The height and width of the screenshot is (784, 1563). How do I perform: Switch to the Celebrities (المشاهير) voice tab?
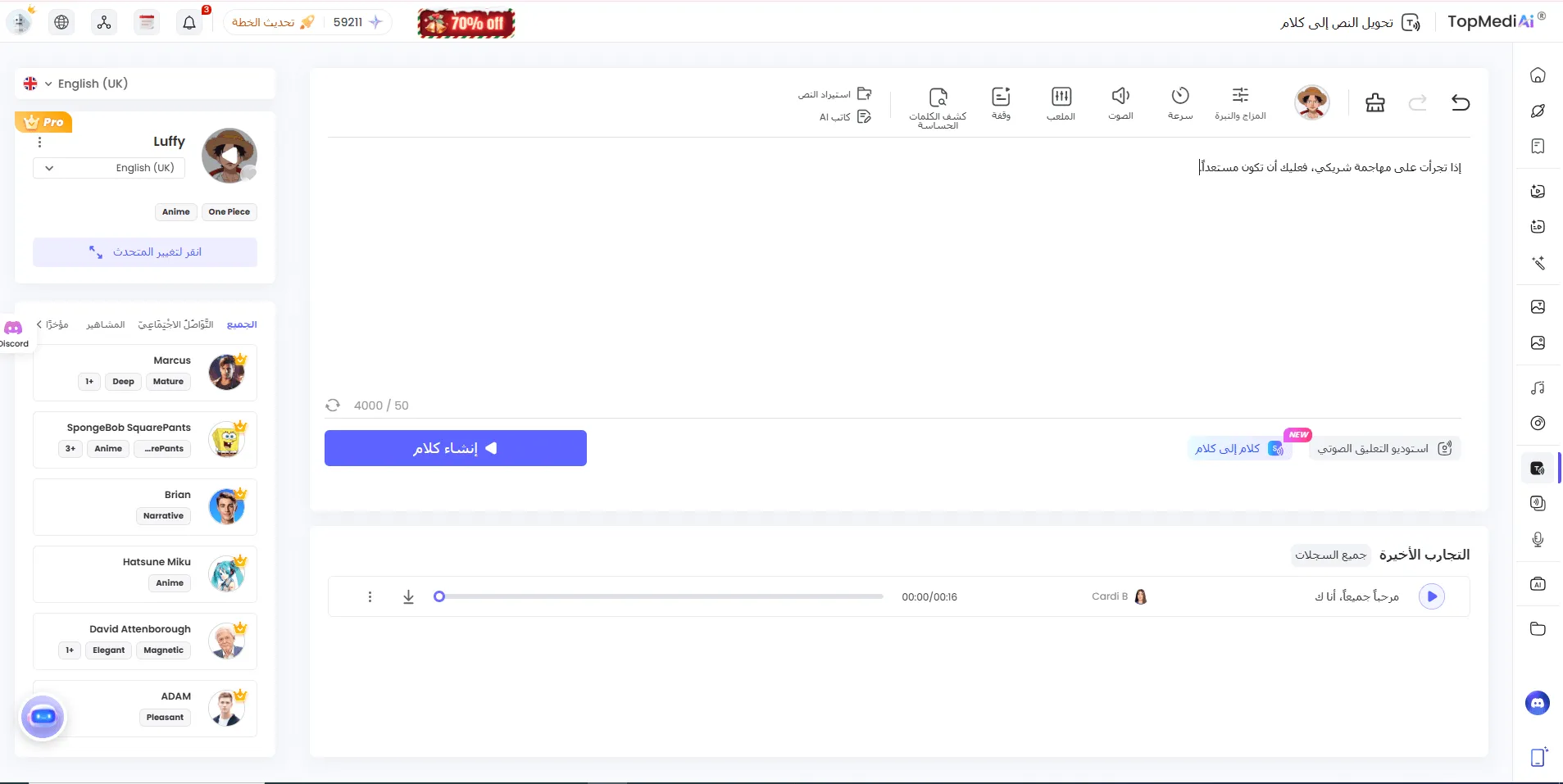click(x=106, y=324)
